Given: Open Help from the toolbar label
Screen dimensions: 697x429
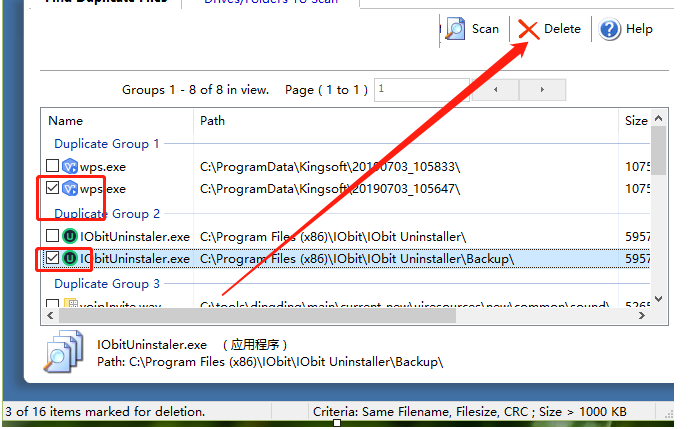Looking at the screenshot, I should click(639, 29).
